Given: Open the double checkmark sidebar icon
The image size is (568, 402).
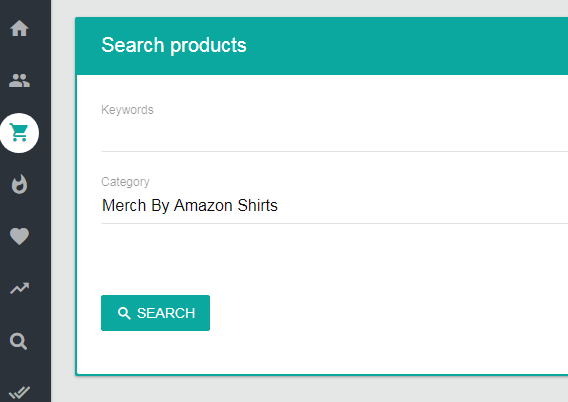Looking at the screenshot, I should pyautogui.click(x=19, y=393).
